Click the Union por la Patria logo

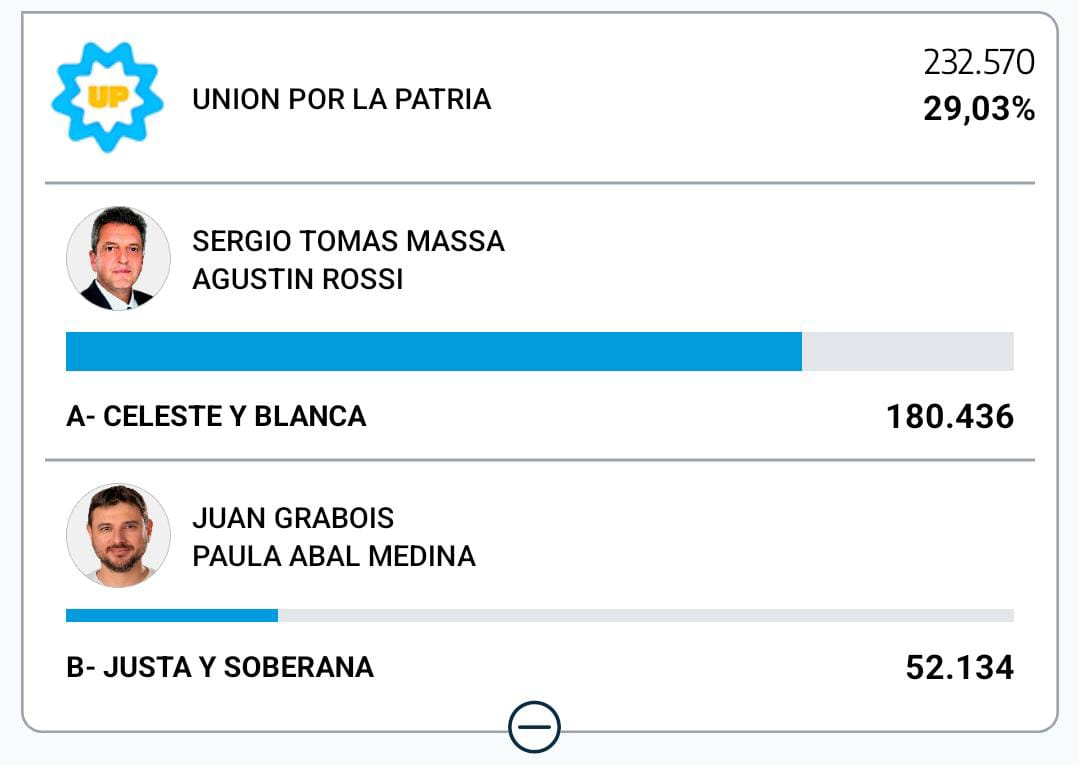106,97
